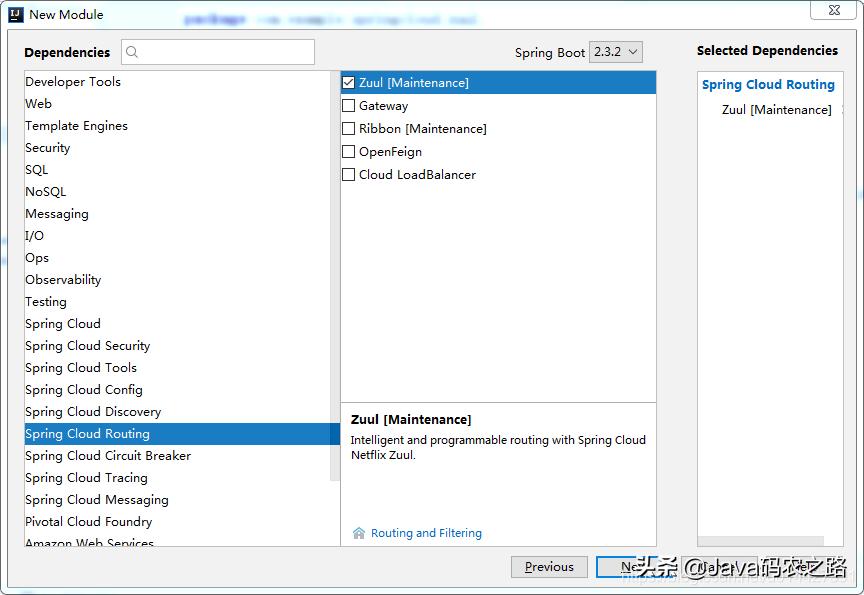
Task: Click the search magnifier icon in Dependencies field
Action: (x=132, y=52)
